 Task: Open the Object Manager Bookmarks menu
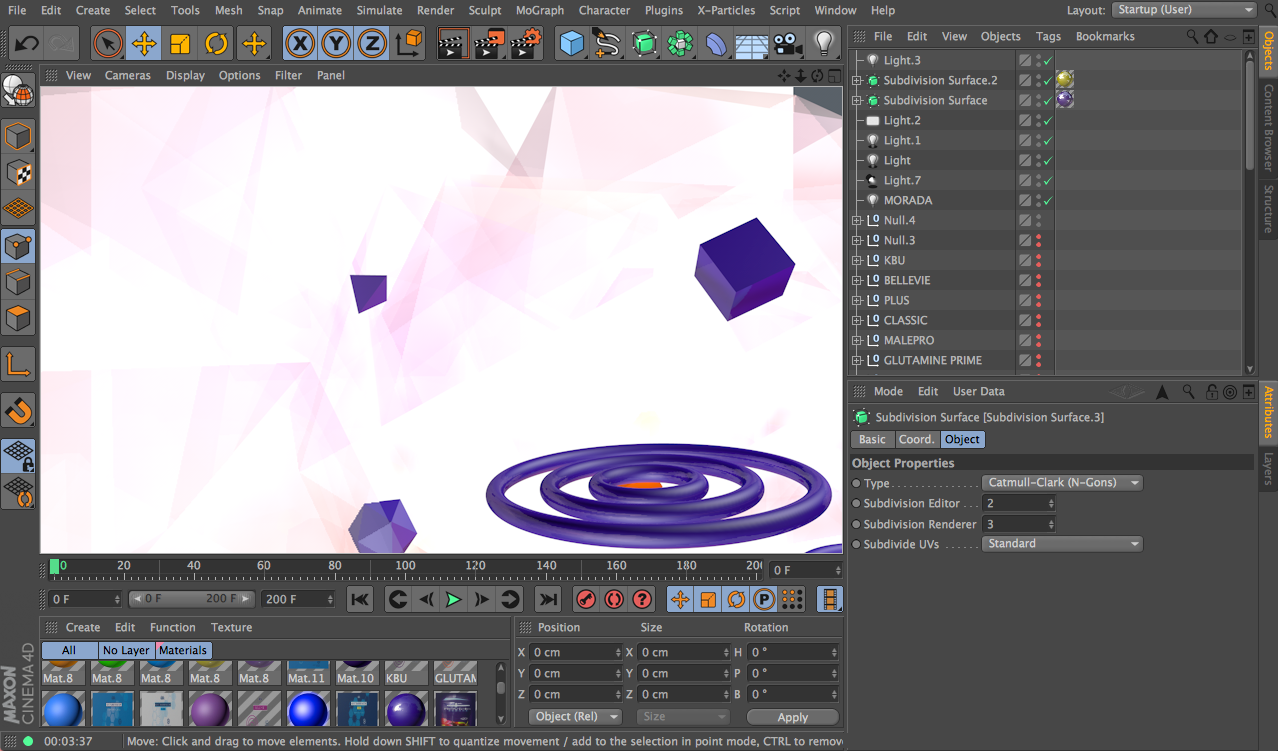[x=1105, y=36]
